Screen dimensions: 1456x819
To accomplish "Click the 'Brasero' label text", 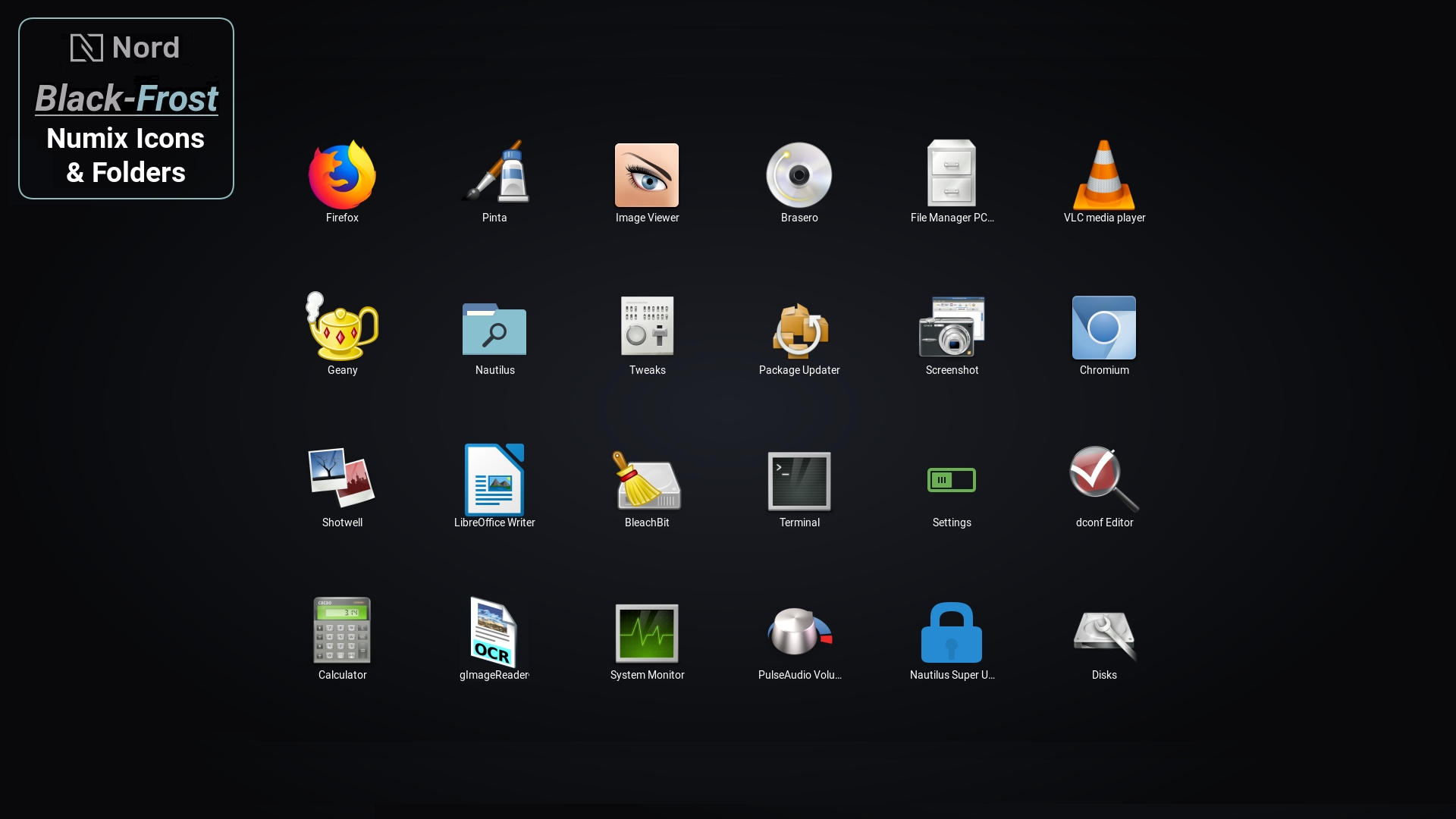I will 799,218.
